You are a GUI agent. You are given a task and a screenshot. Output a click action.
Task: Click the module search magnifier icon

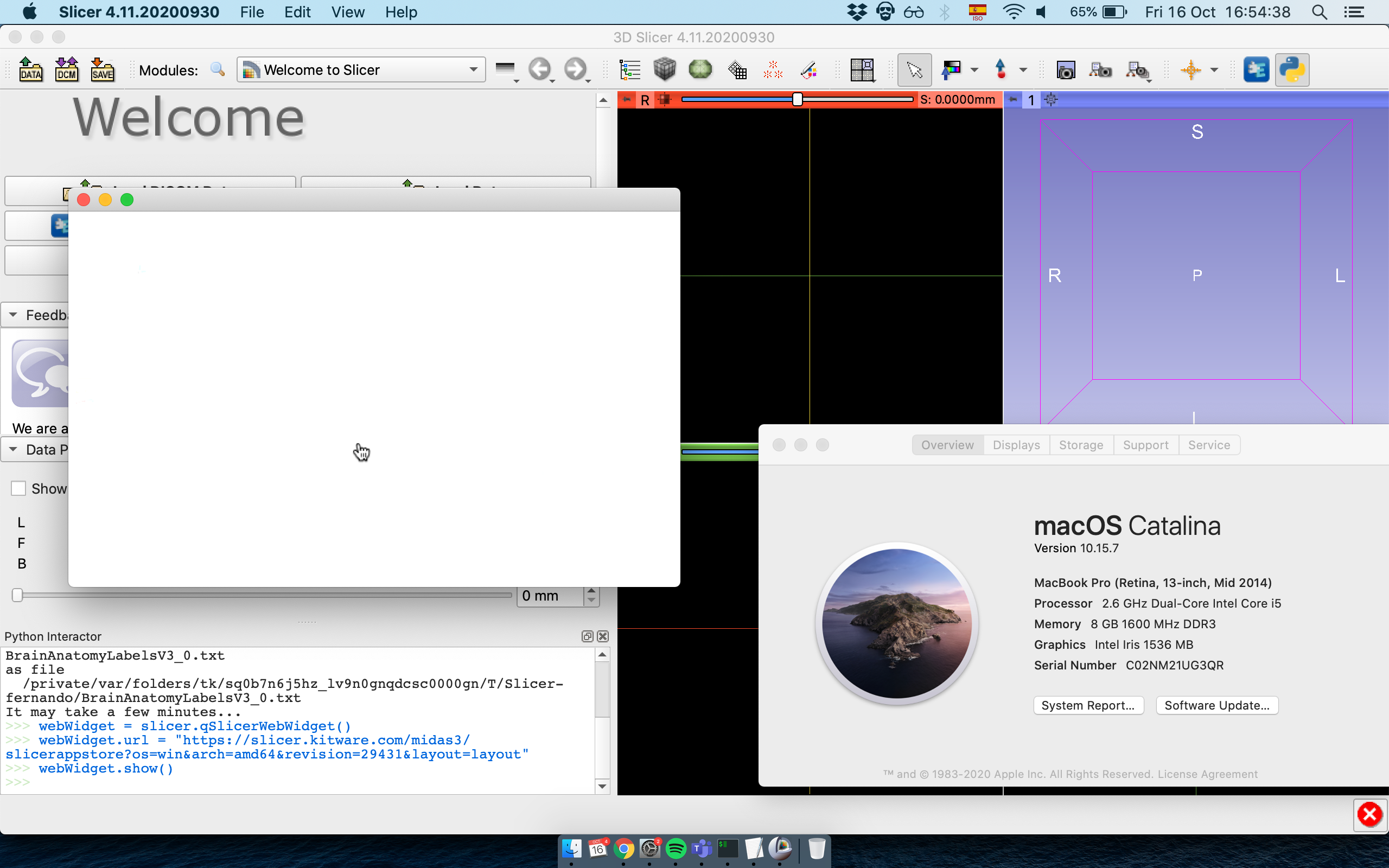(218, 69)
